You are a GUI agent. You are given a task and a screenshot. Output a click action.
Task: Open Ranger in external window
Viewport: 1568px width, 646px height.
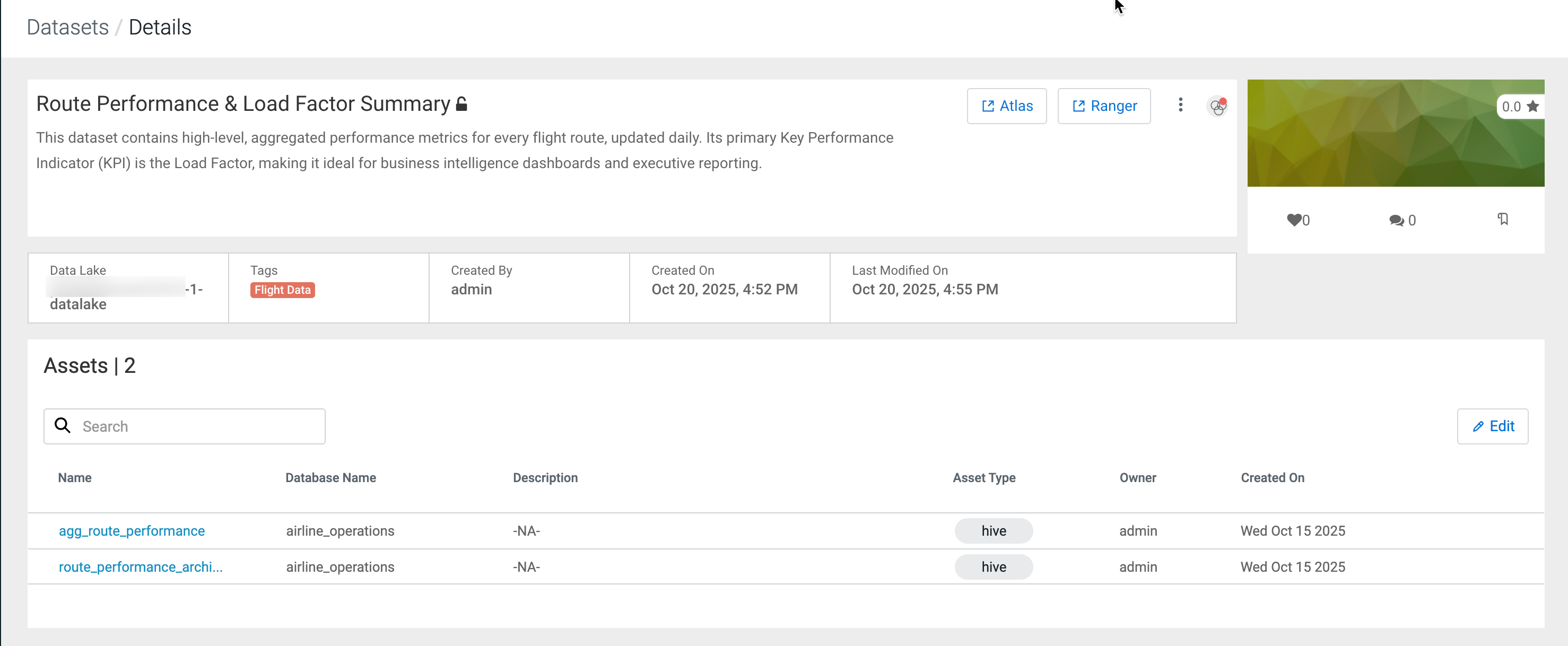tap(1103, 106)
